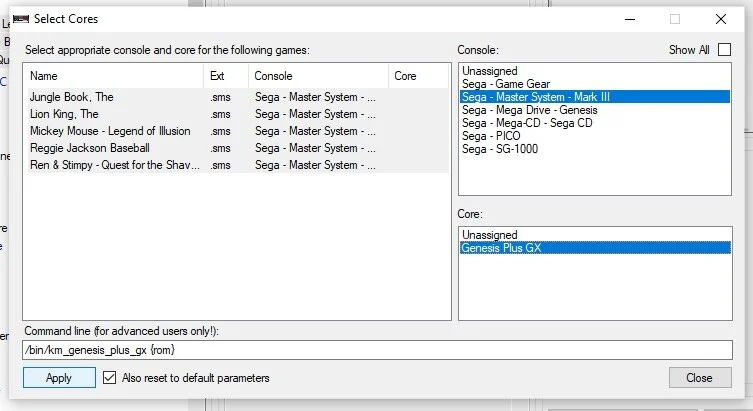Select the Ren & Stimpy game row
Screen dimensions: 753x411
(x=238, y=165)
